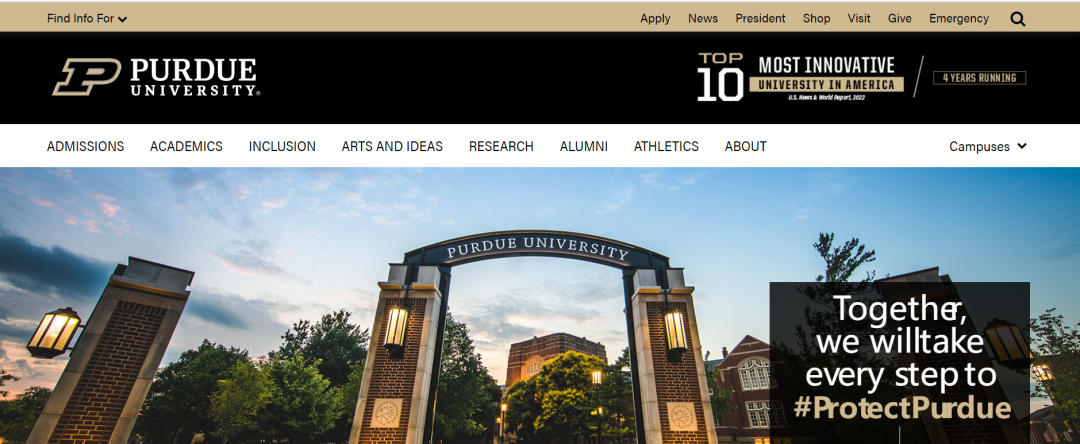Image resolution: width=1080 pixels, height=444 pixels.
Task: Open the Emergency link
Action: [x=959, y=19]
